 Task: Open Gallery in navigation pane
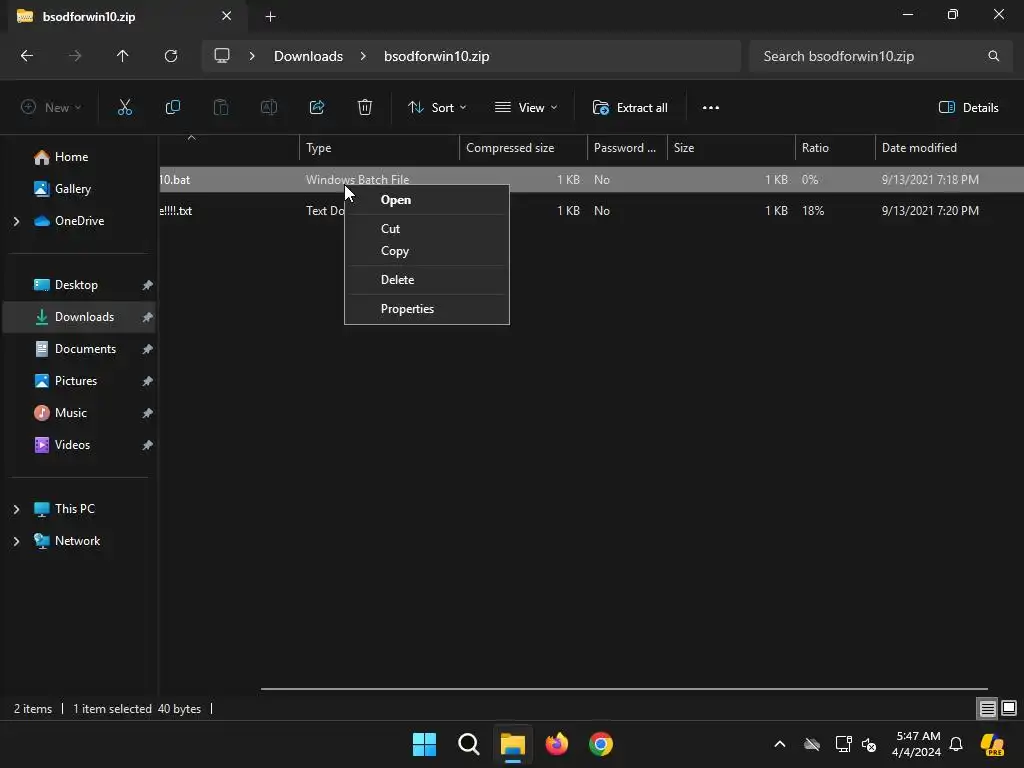tap(72, 189)
